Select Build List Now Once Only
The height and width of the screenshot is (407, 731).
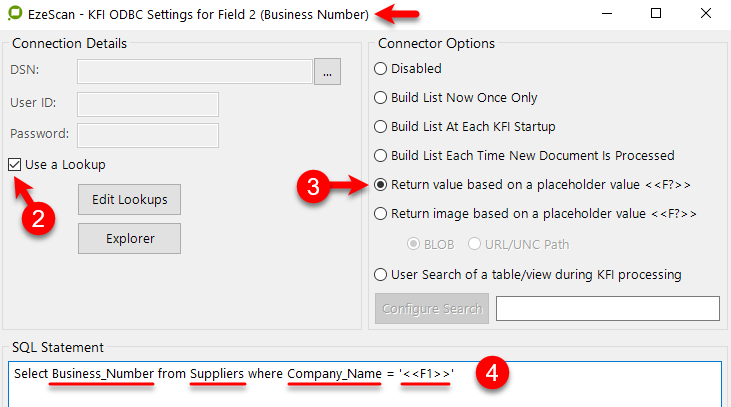(381, 98)
